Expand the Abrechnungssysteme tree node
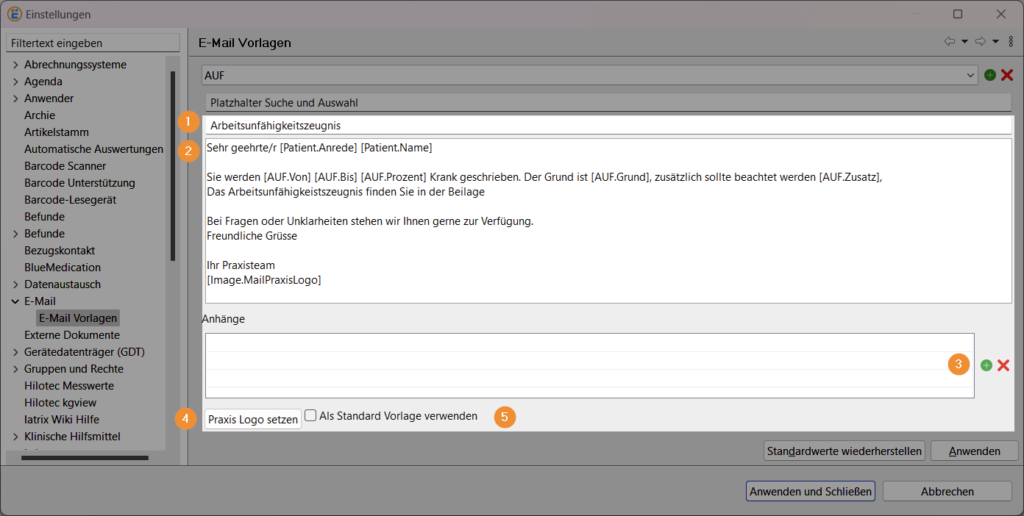The width and height of the screenshot is (1024, 516). point(15,65)
